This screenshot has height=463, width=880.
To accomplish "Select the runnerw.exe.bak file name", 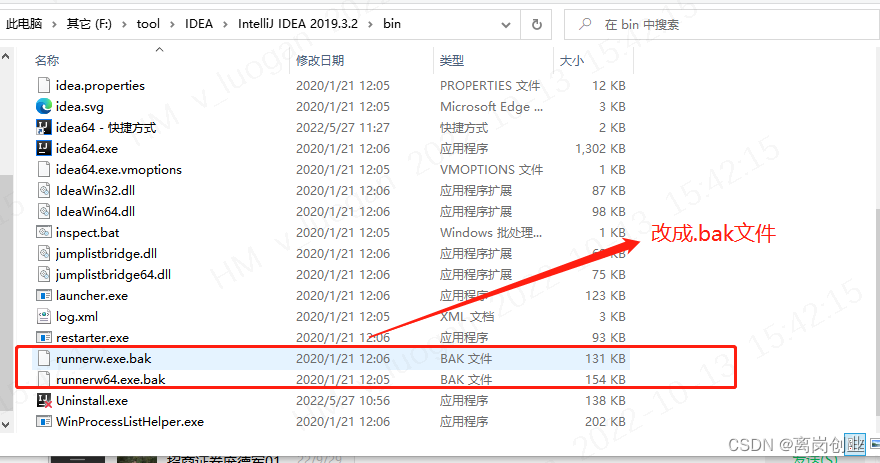I will (104, 359).
